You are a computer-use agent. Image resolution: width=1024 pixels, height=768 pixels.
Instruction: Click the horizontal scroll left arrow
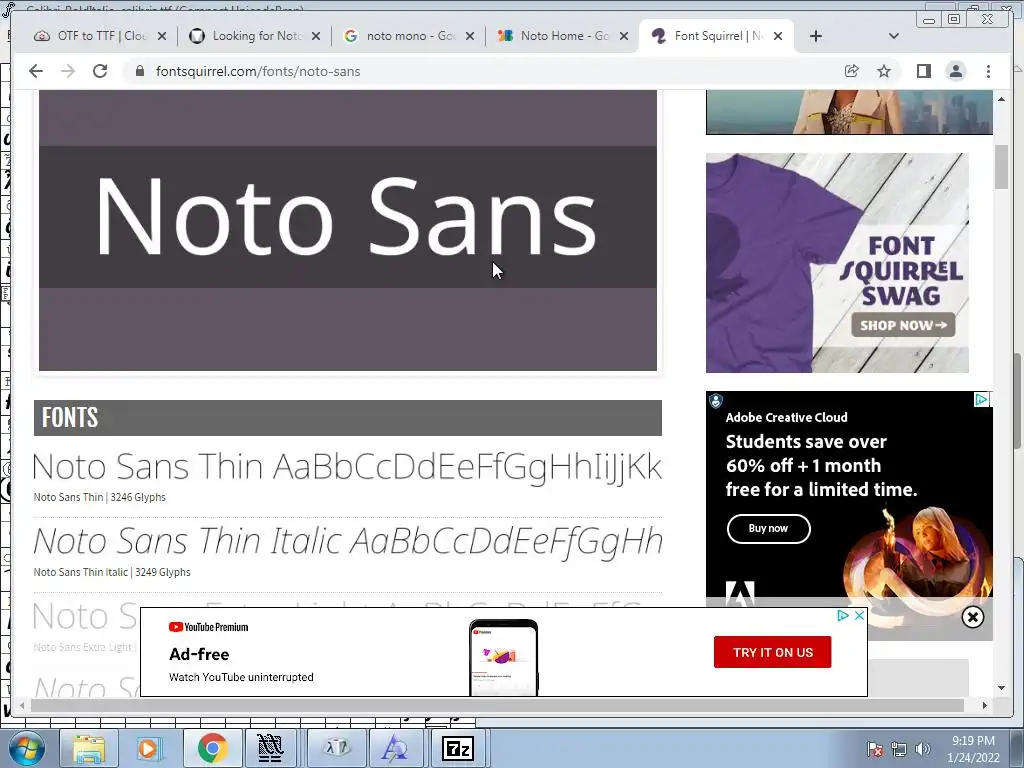22,705
